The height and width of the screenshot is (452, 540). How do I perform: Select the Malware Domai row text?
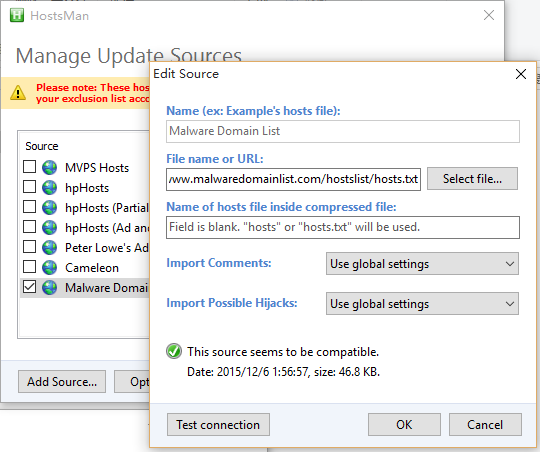point(107,288)
